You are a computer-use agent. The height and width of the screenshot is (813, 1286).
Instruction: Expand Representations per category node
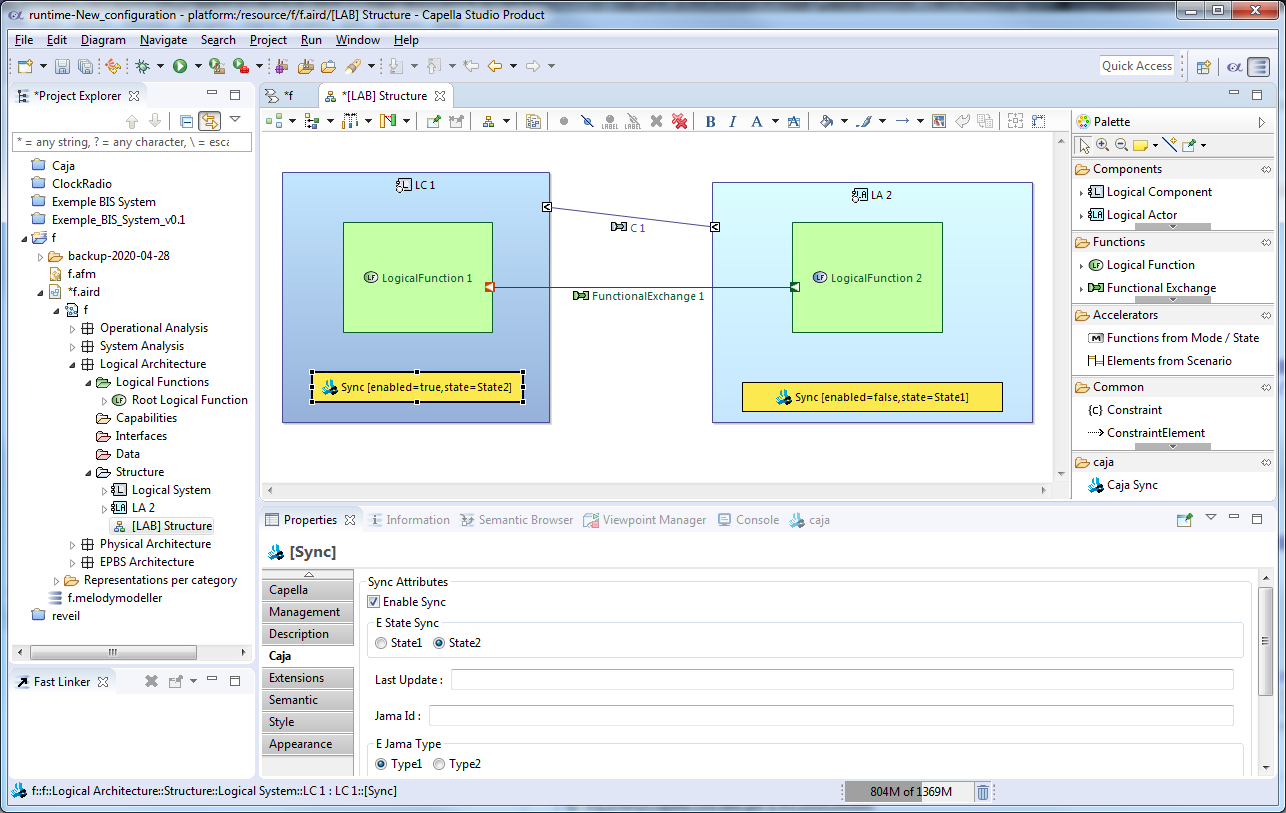coord(57,580)
